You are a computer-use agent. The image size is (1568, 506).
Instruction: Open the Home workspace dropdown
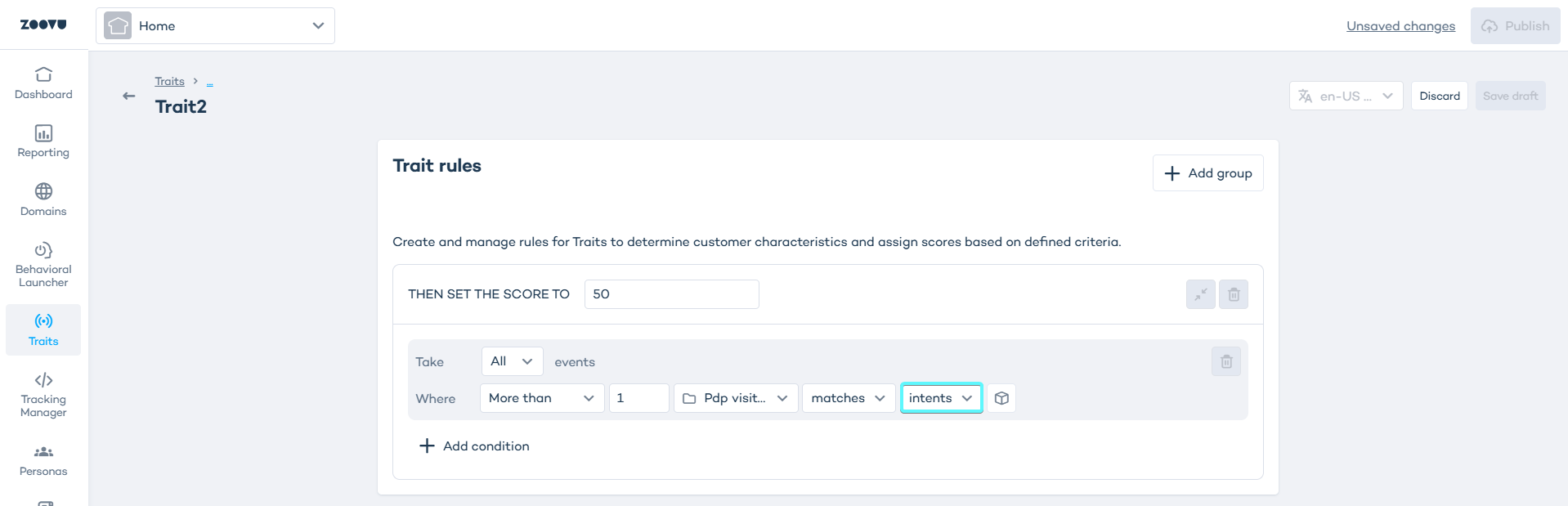tap(215, 26)
